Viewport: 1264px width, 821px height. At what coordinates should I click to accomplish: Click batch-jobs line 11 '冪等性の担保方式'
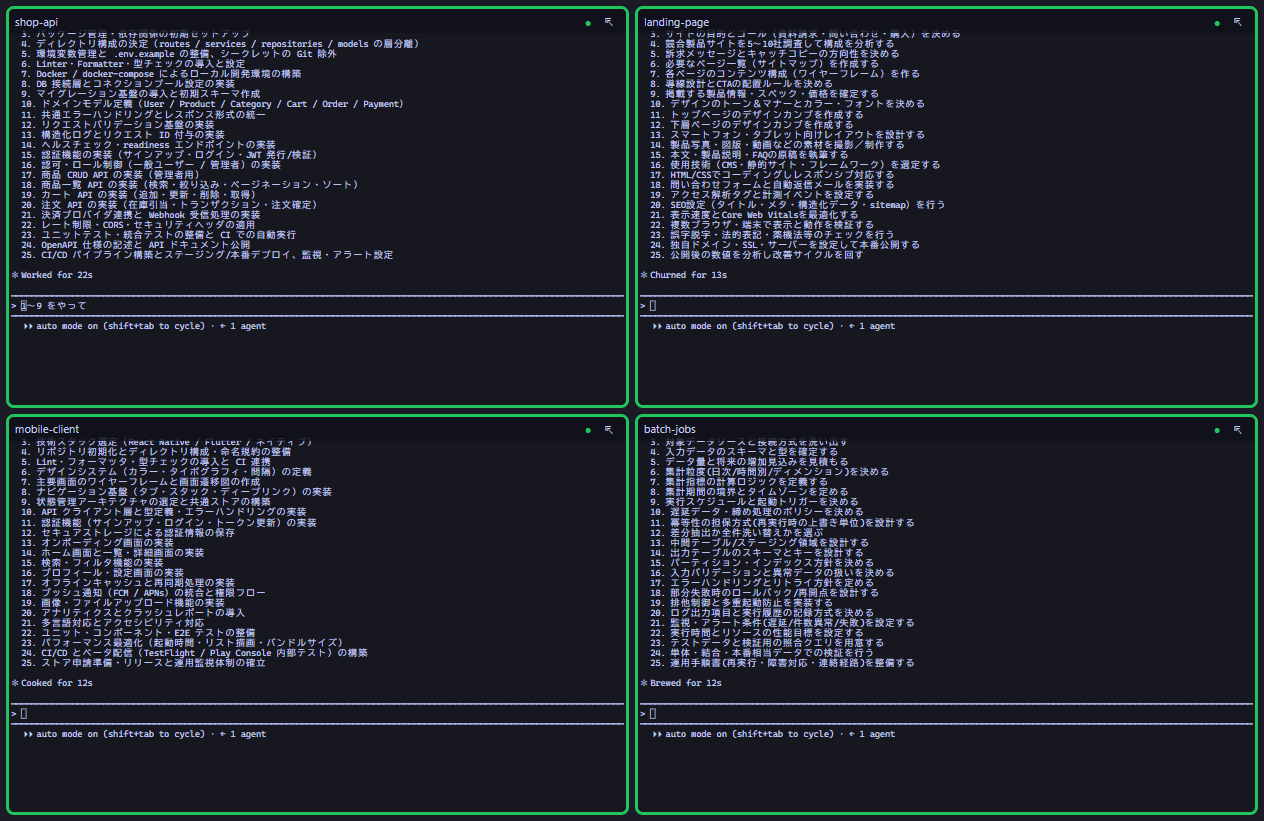click(x=782, y=522)
